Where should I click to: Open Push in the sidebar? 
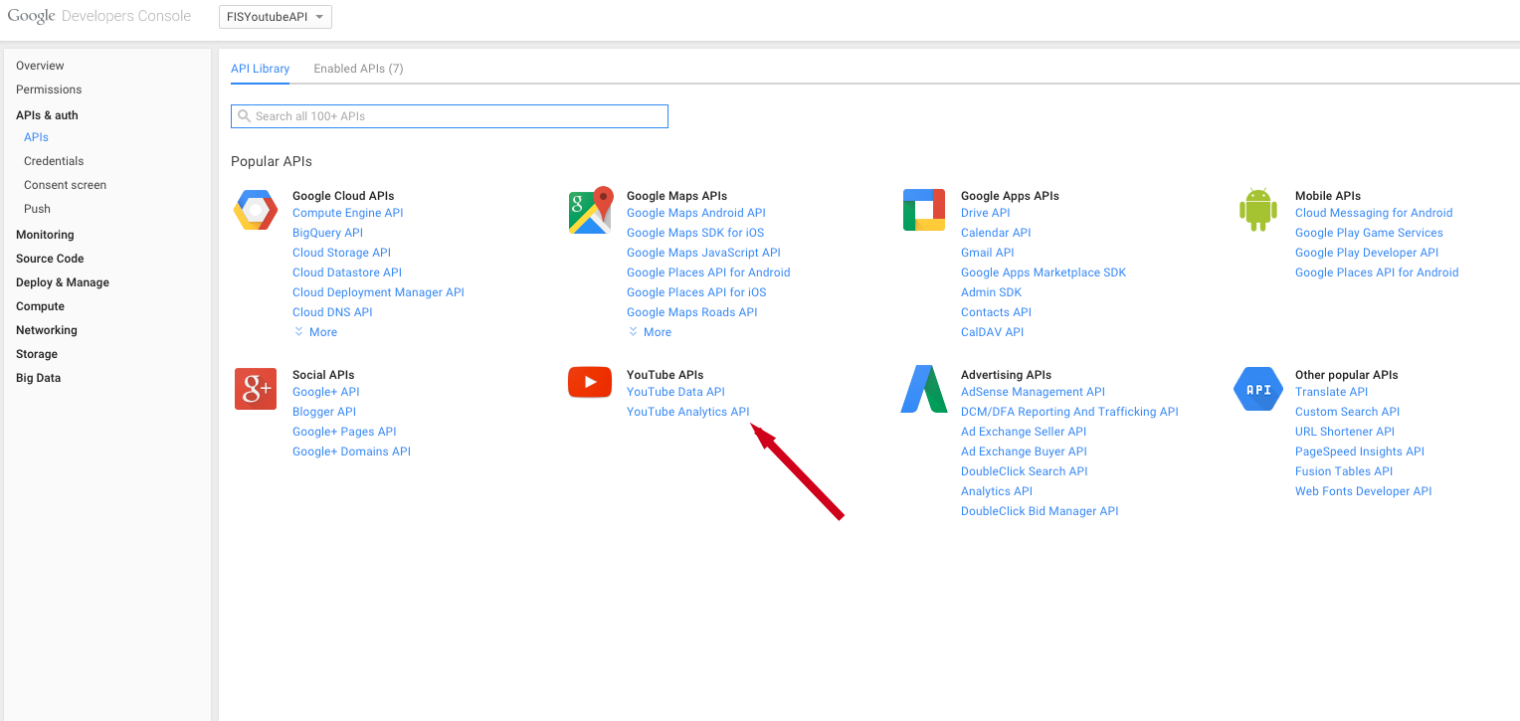pyautogui.click(x=37, y=209)
